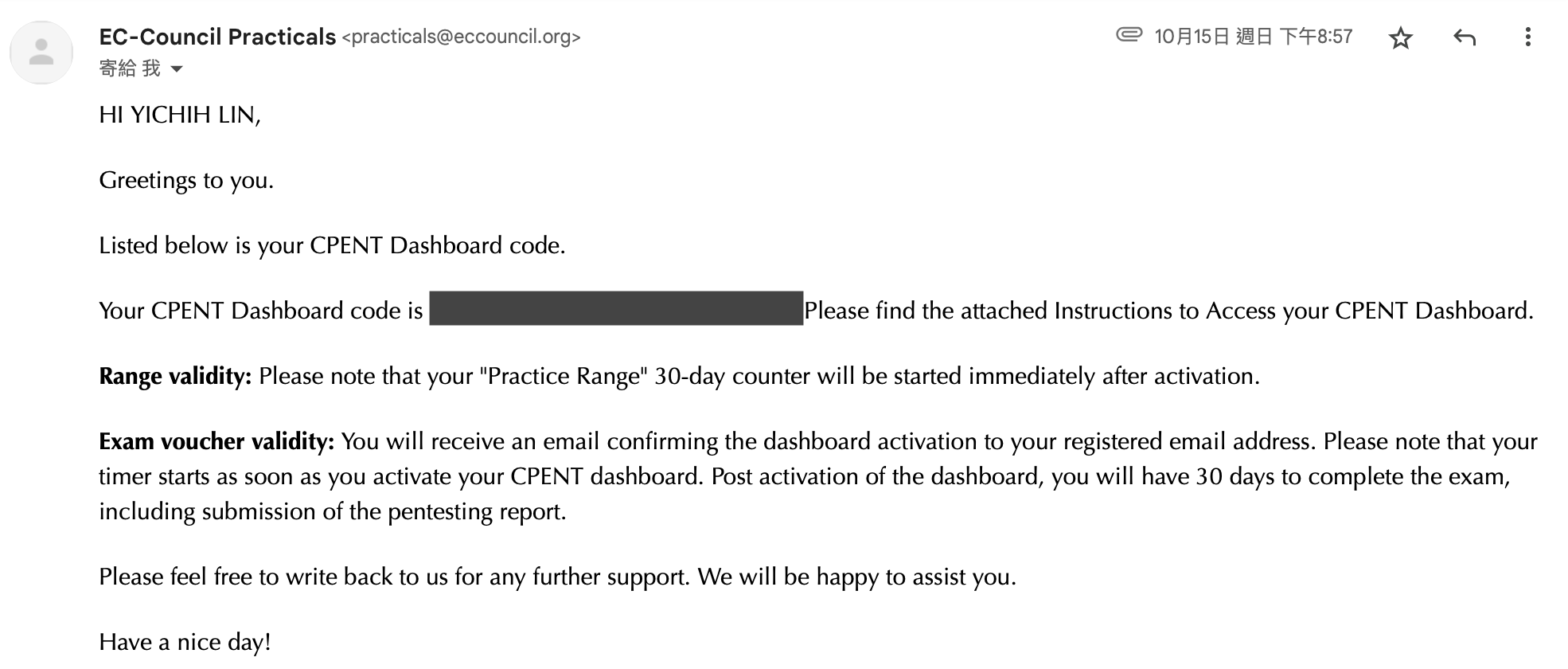This screenshot has height=669, width=1568.
Task: Star this EC-Council email
Action: coord(1400,37)
